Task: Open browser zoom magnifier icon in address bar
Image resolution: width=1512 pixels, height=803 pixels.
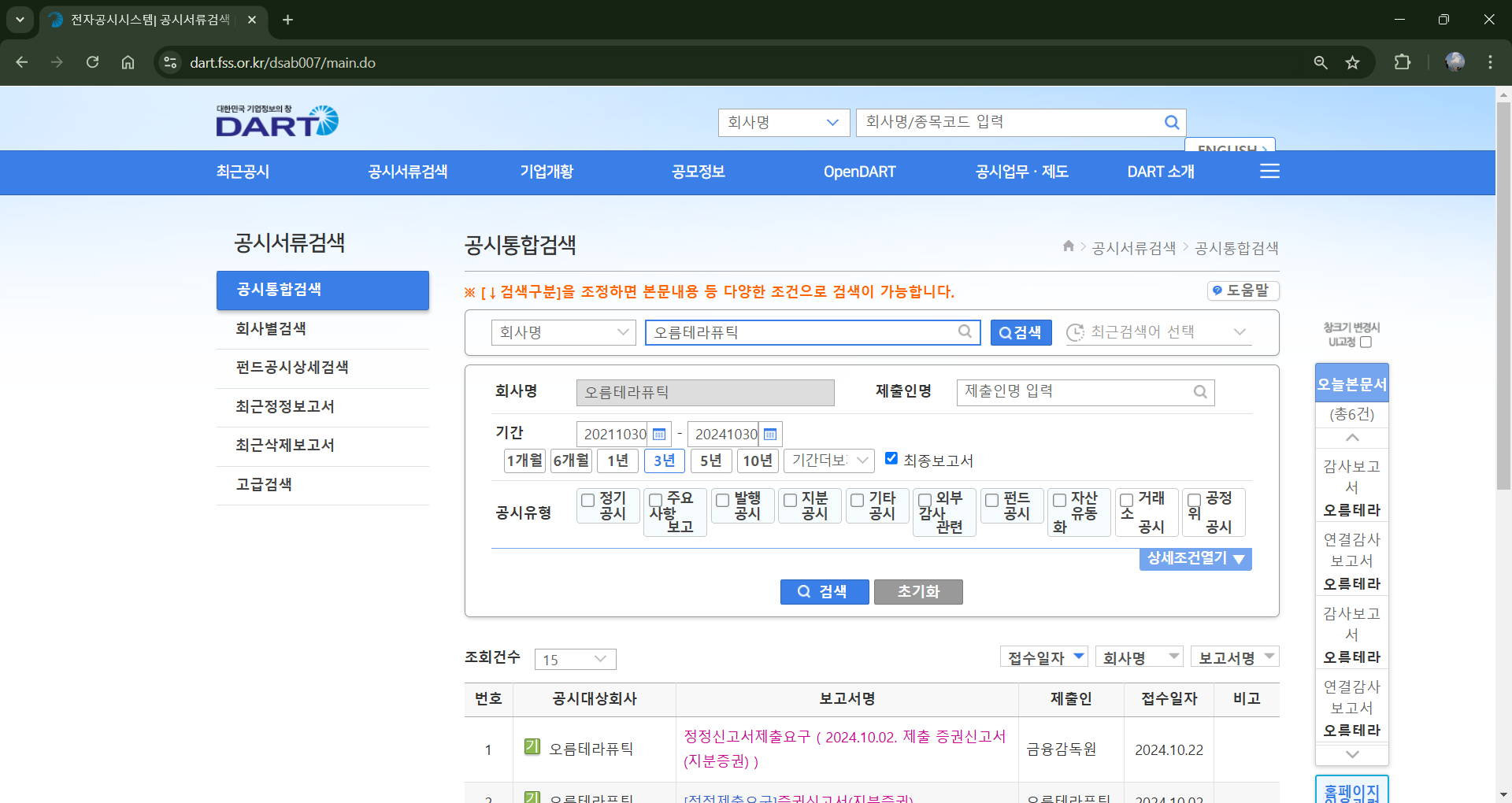Action: coord(1321,62)
